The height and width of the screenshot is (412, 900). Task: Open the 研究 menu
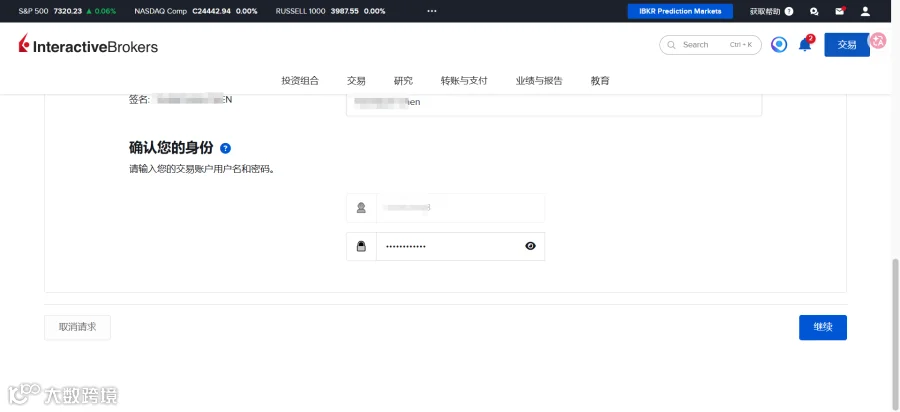click(404, 81)
